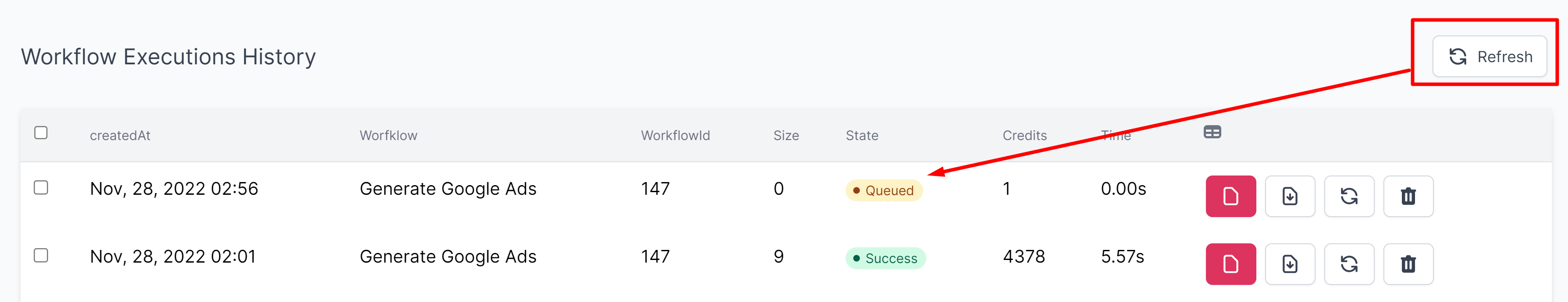The width and height of the screenshot is (1568, 302).
Task: Sort by the State column header
Action: 861,136
